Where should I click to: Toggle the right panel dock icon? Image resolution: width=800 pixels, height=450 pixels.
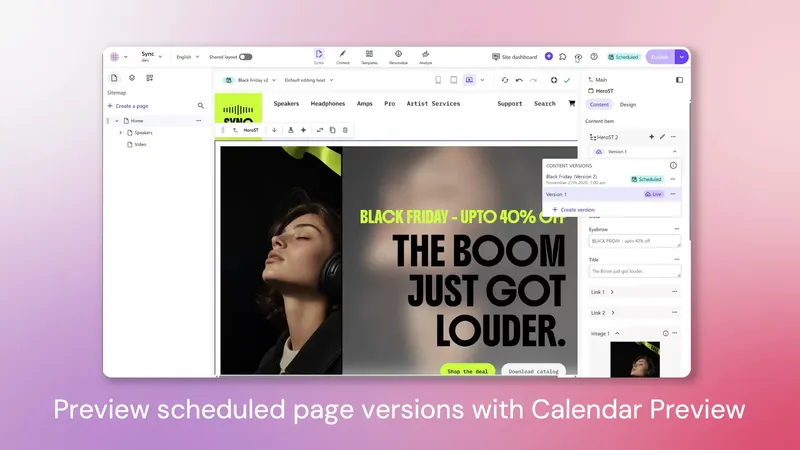coord(679,80)
